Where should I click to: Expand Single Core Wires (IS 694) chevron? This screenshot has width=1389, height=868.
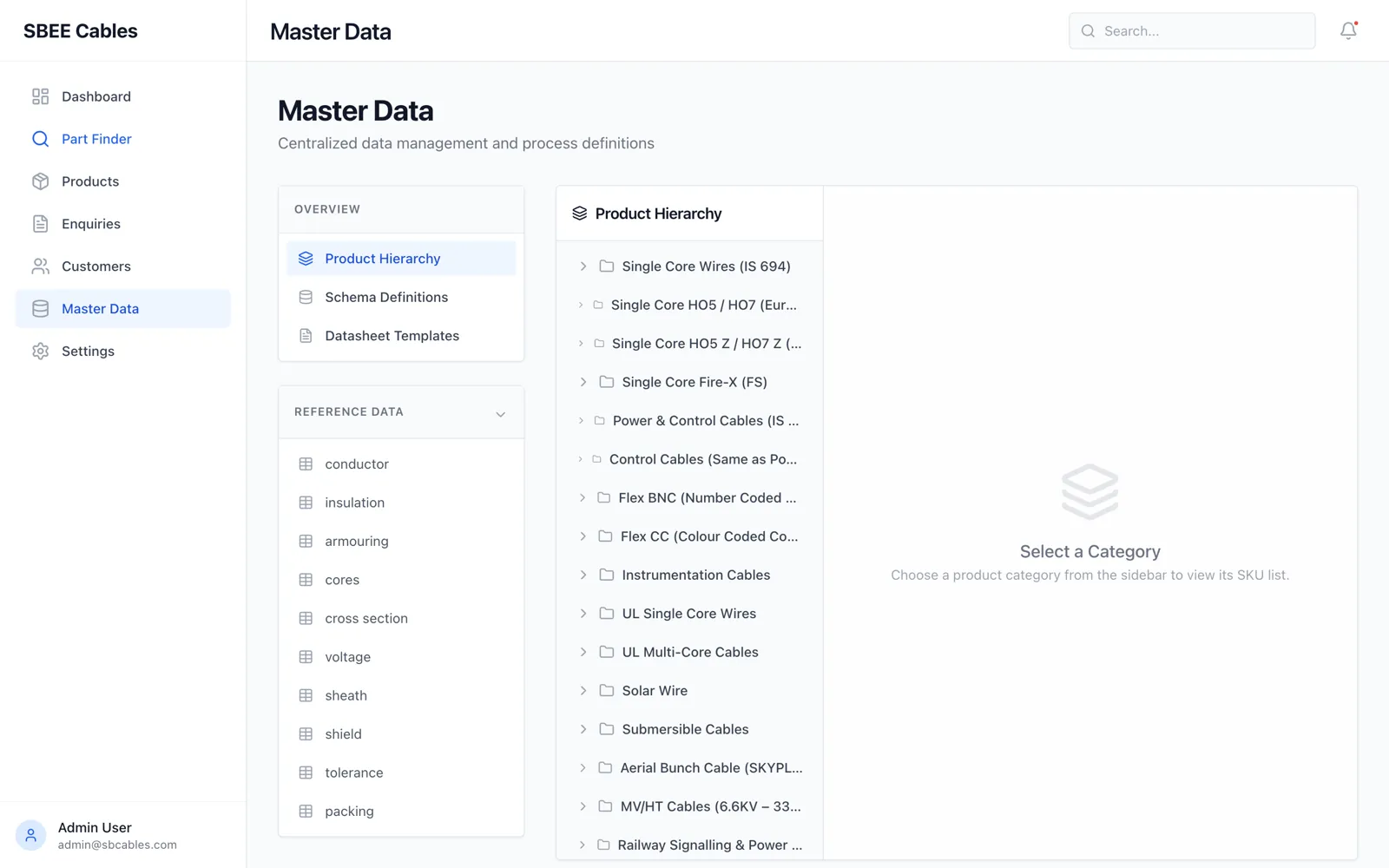coord(583,266)
